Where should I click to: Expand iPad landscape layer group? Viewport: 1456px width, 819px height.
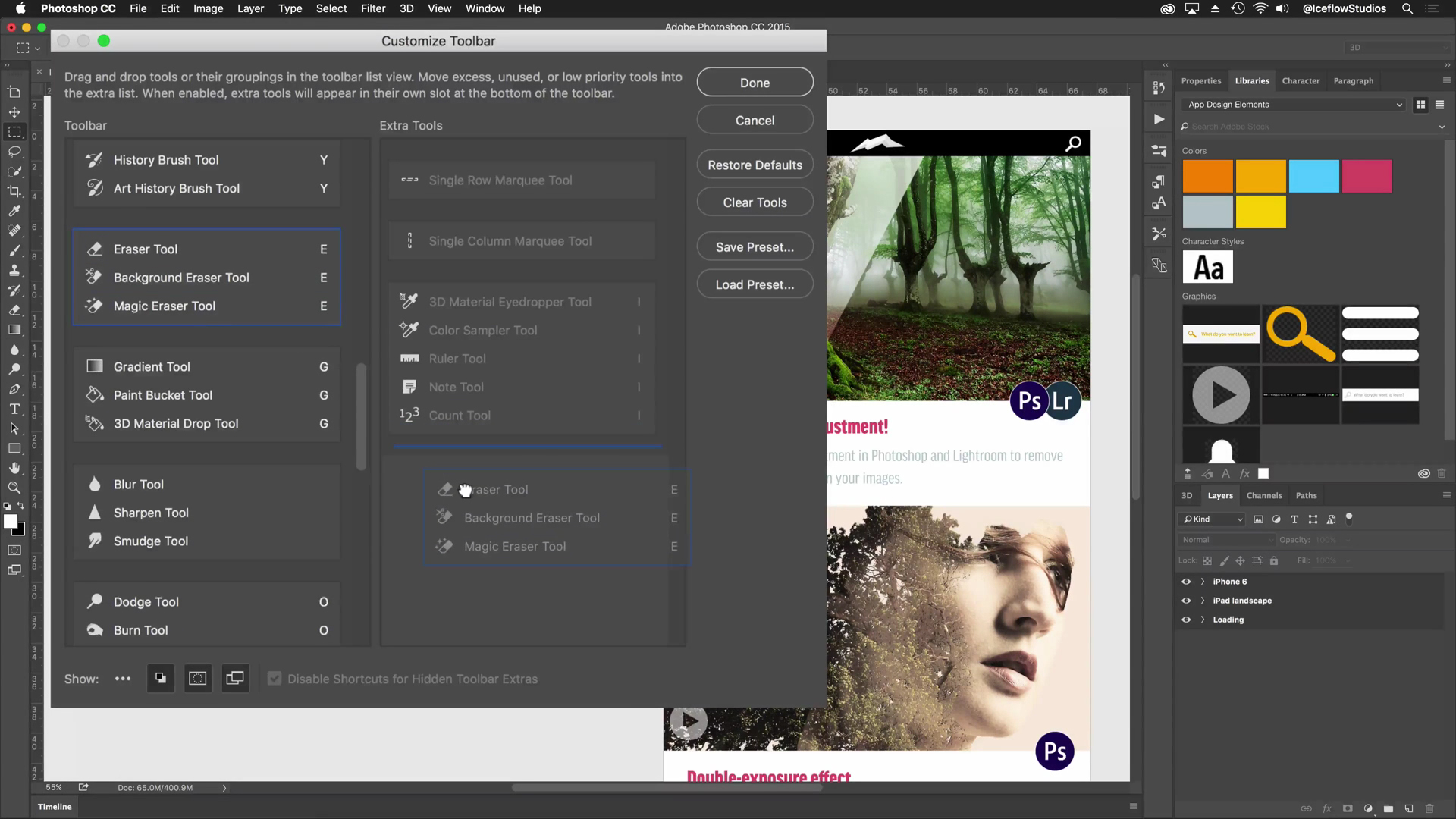(1203, 600)
